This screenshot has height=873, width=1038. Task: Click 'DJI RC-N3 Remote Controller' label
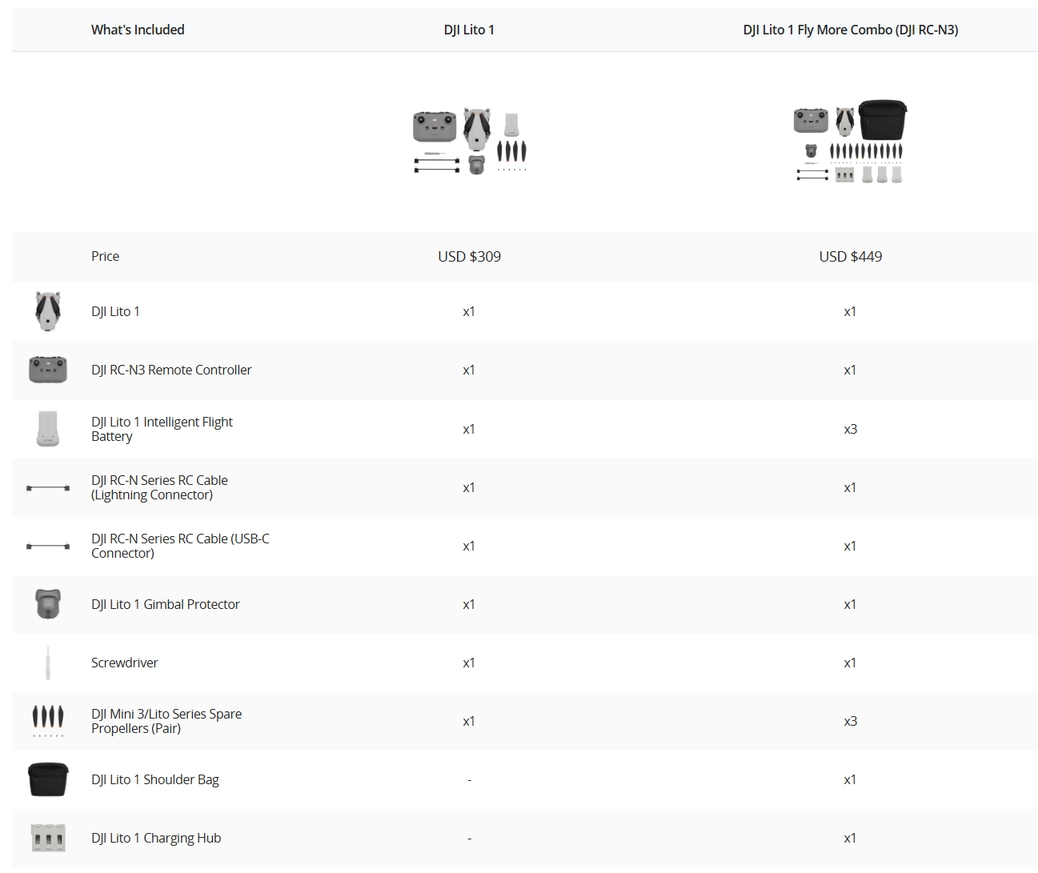[171, 370]
